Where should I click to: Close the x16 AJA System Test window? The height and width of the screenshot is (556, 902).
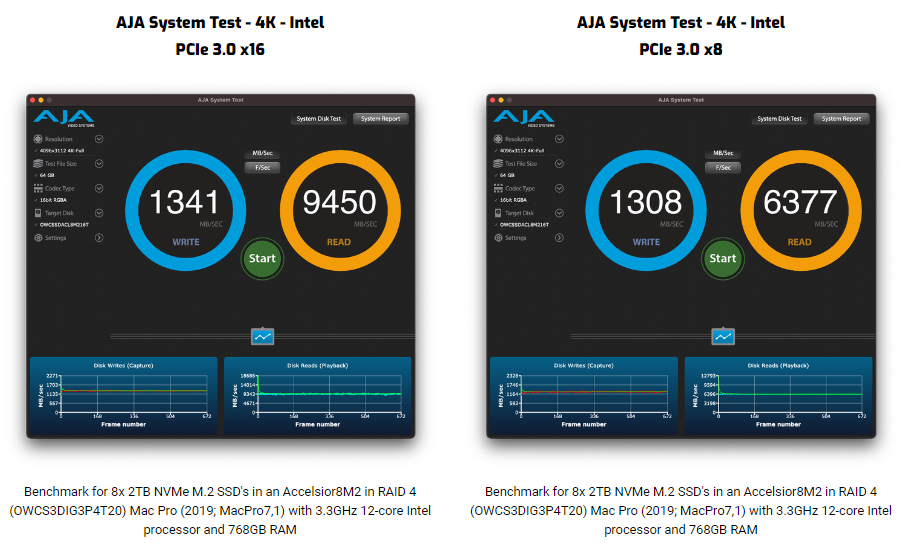(x=33, y=100)
